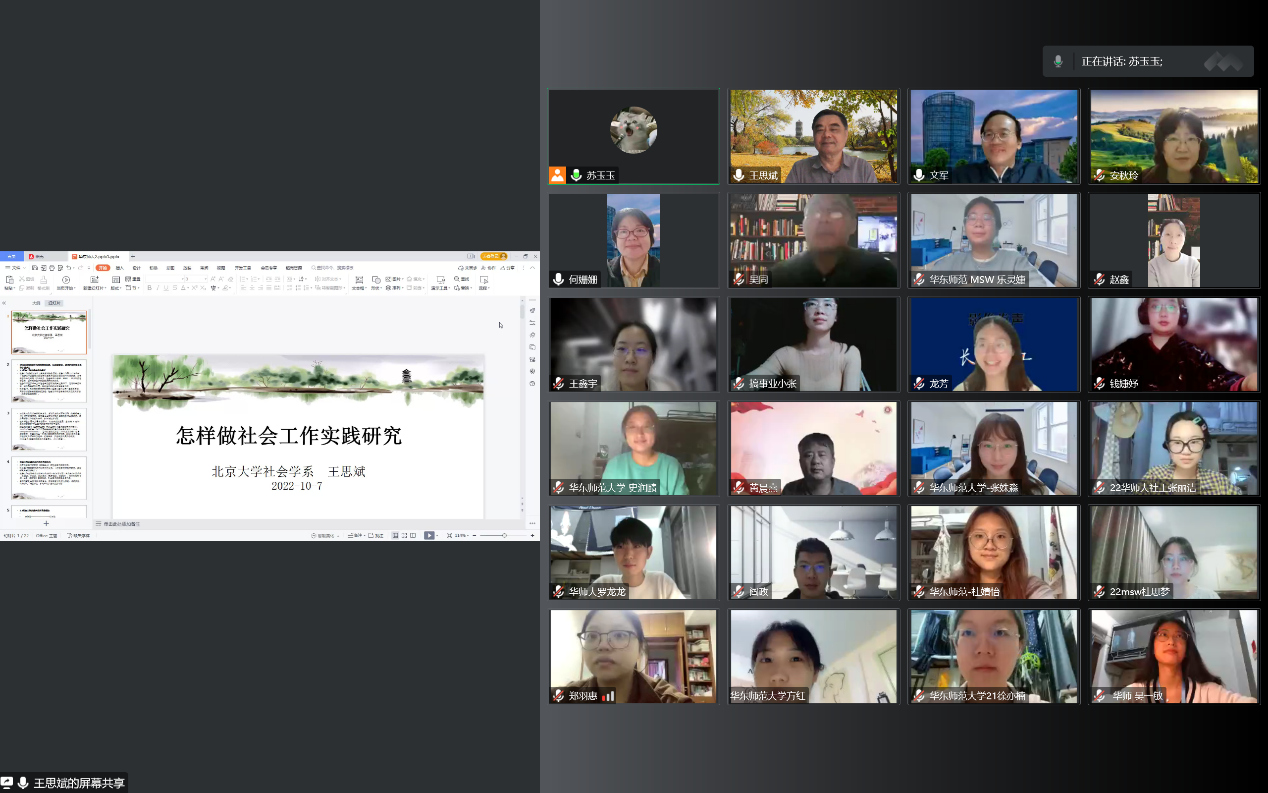Click the add new slide plus icon

tap(45, 524)
